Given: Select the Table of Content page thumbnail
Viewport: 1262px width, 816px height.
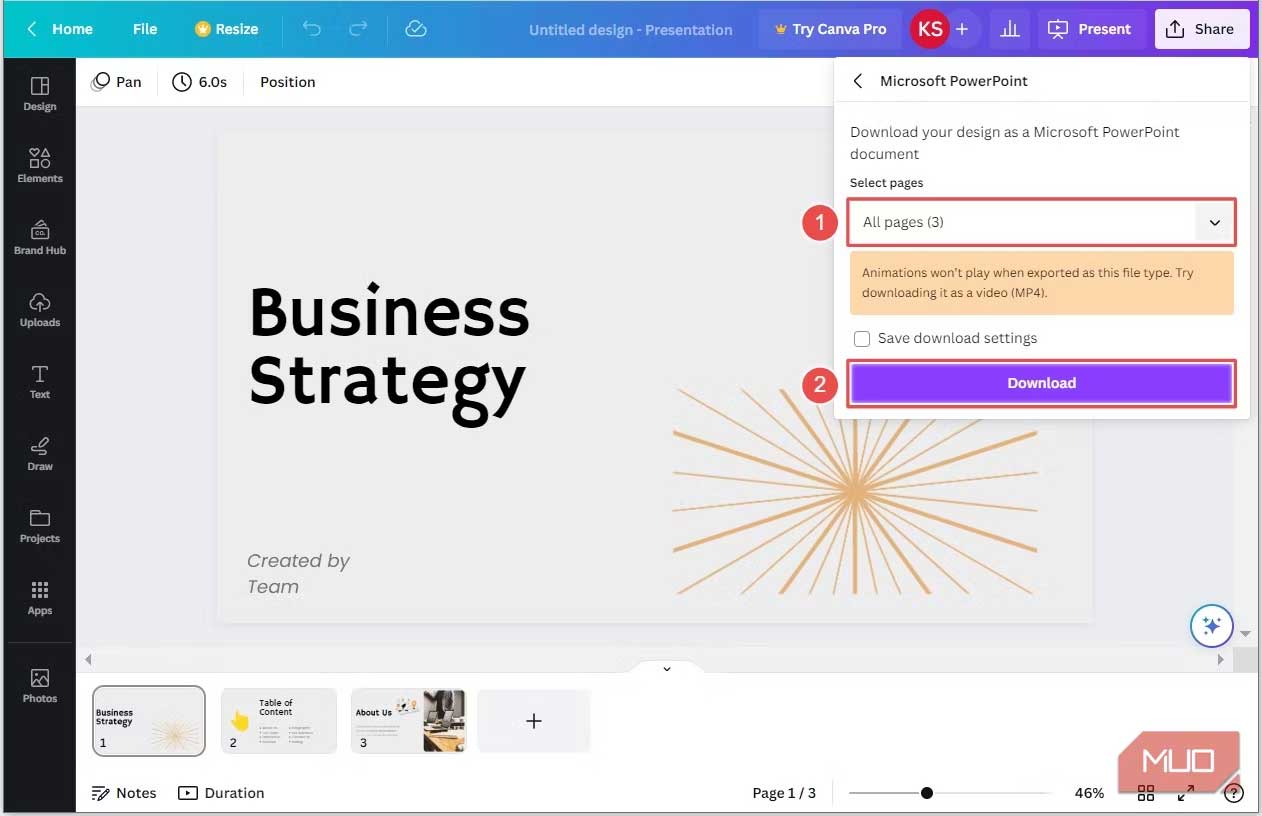Looking at the screenshot, I should point(278,720).
